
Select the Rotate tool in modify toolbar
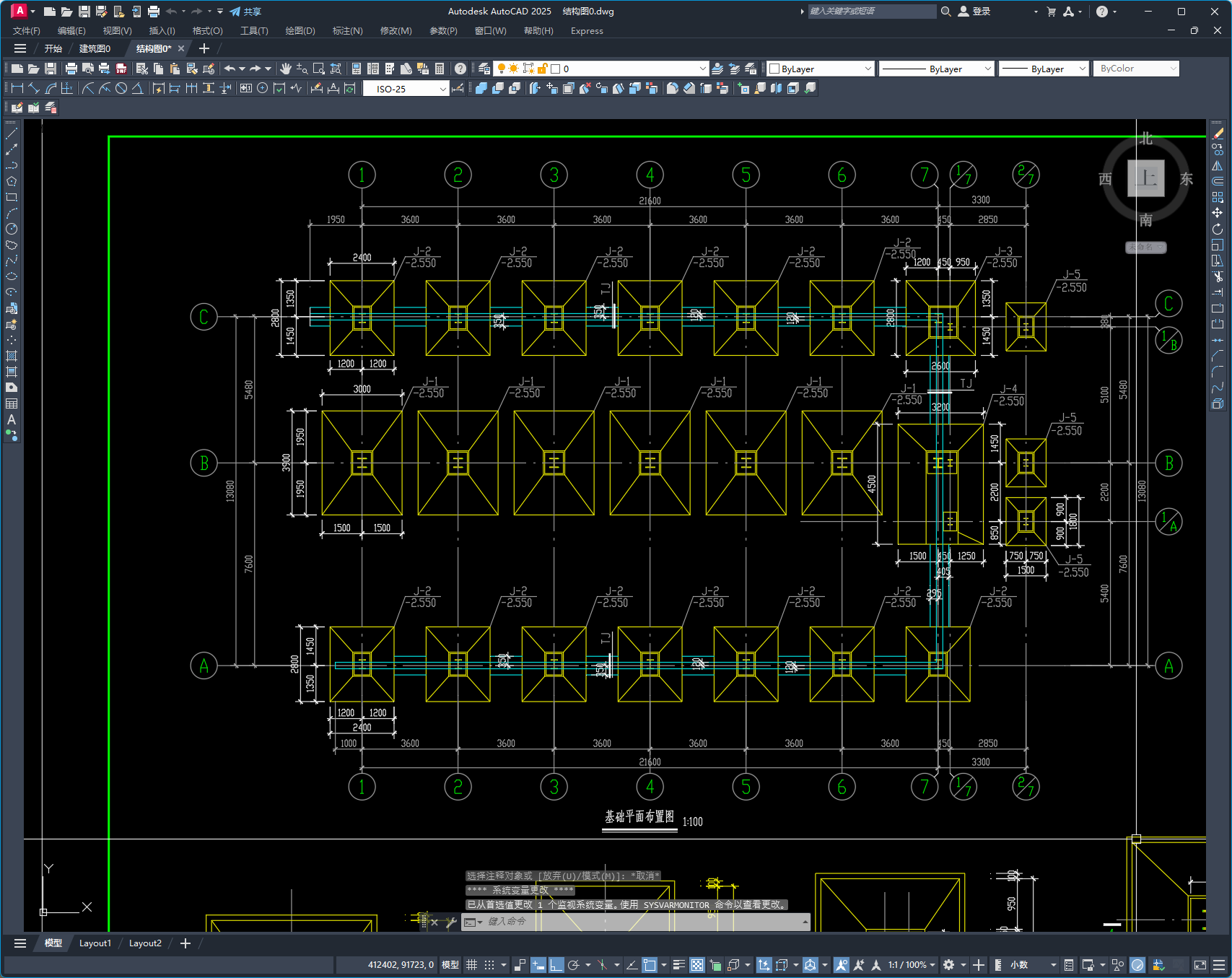(x=1218, y=229)
